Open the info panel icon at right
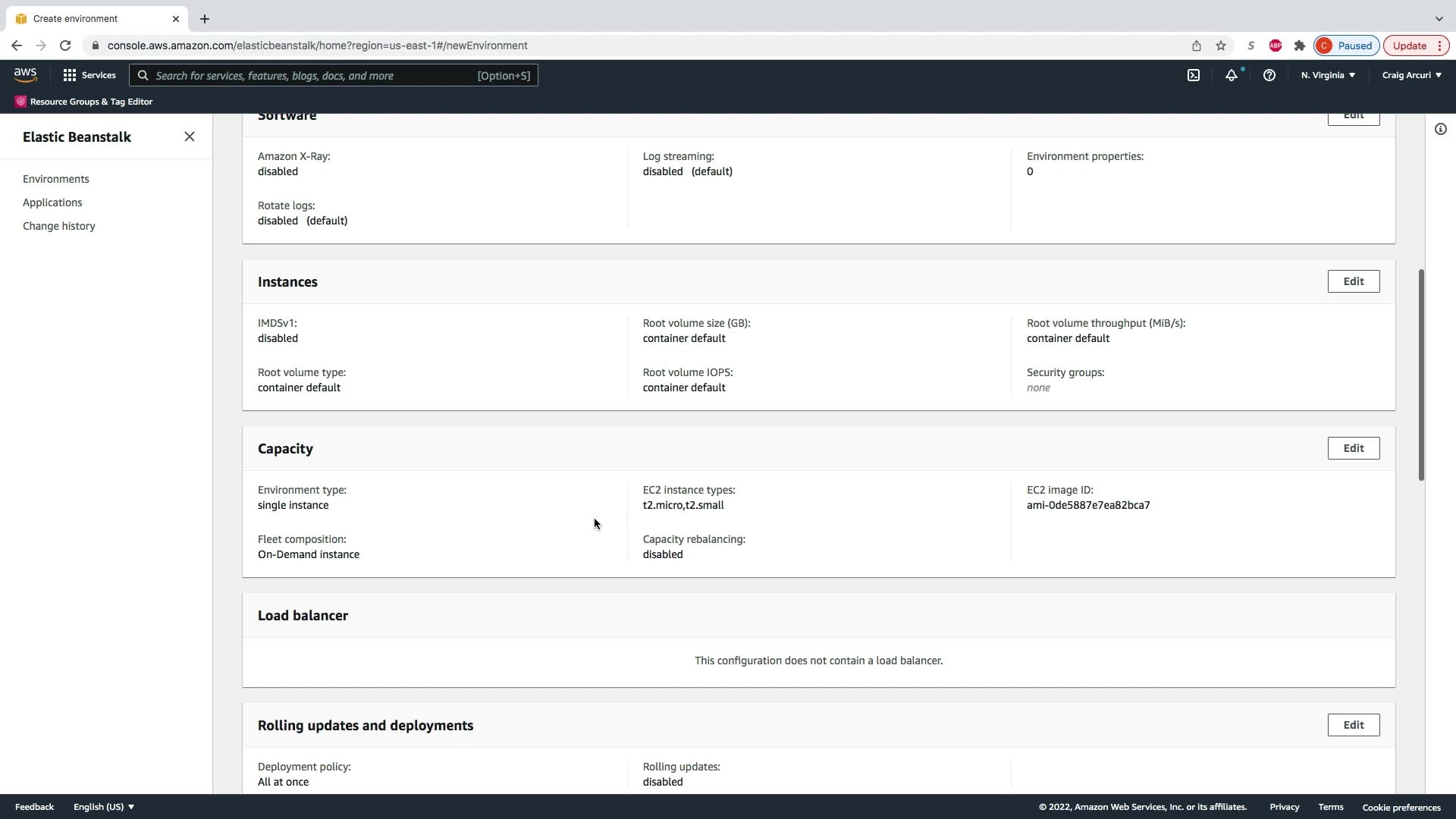This screenshot has height=819, width=1456. [x=1440, y=129]
